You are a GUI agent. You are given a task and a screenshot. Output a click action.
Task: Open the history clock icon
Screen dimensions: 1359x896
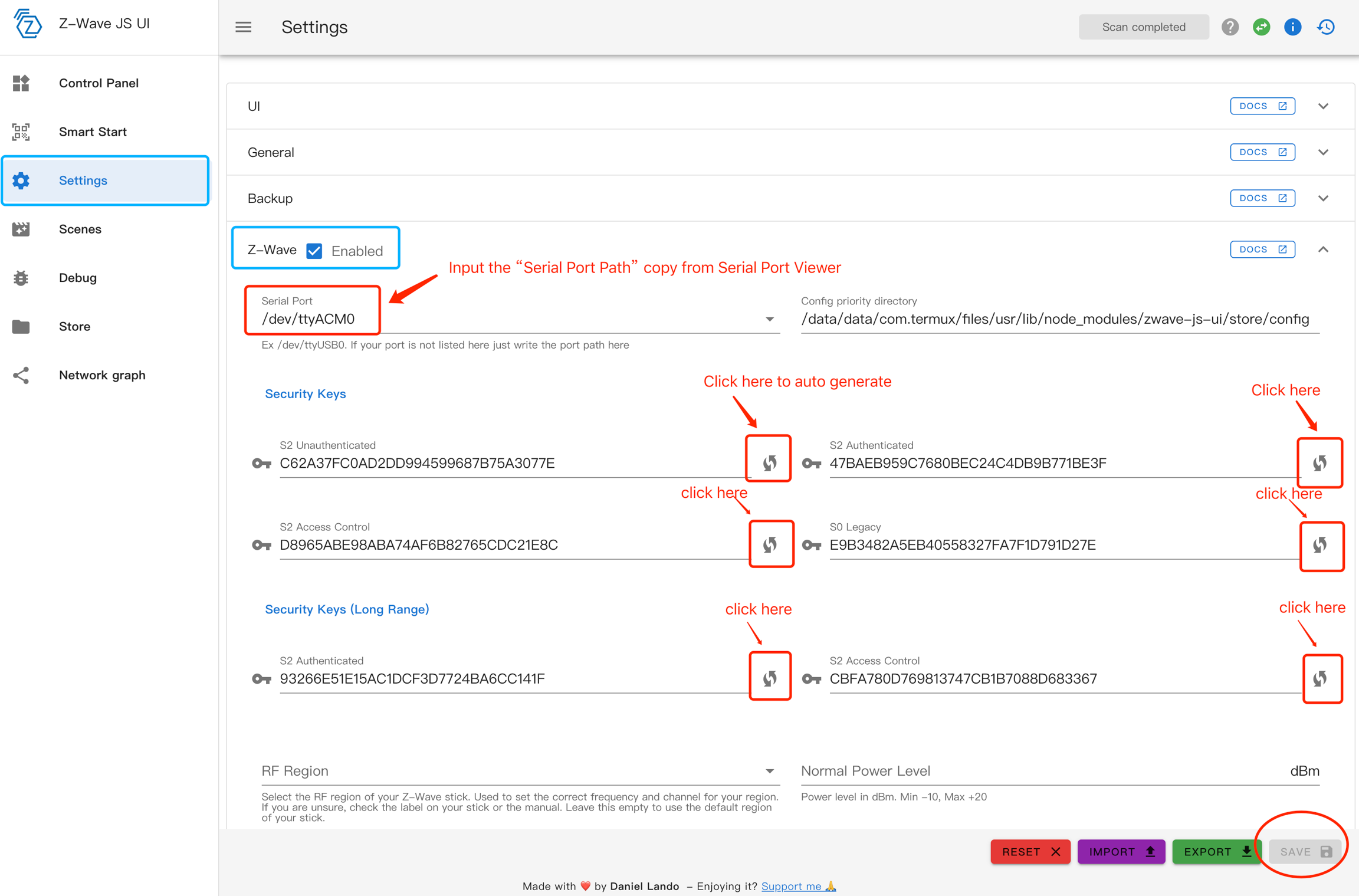(1325, 27)
